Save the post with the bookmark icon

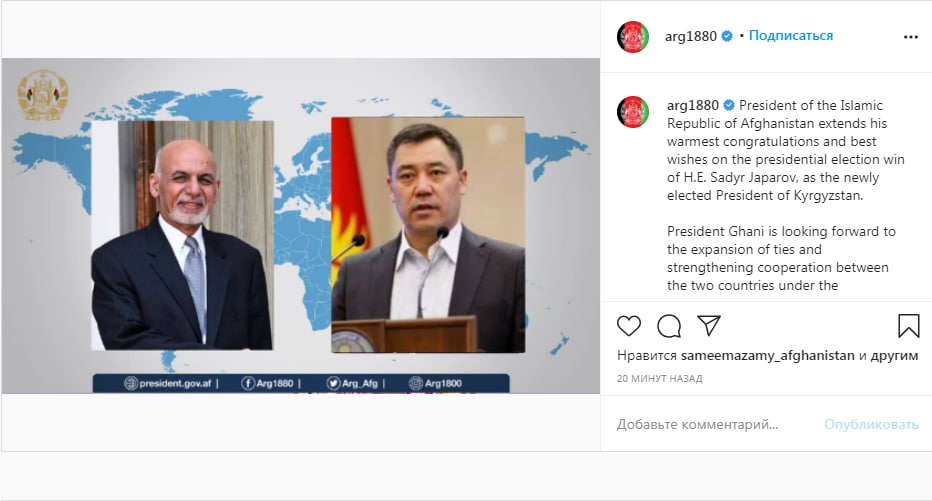pos(908,326)
